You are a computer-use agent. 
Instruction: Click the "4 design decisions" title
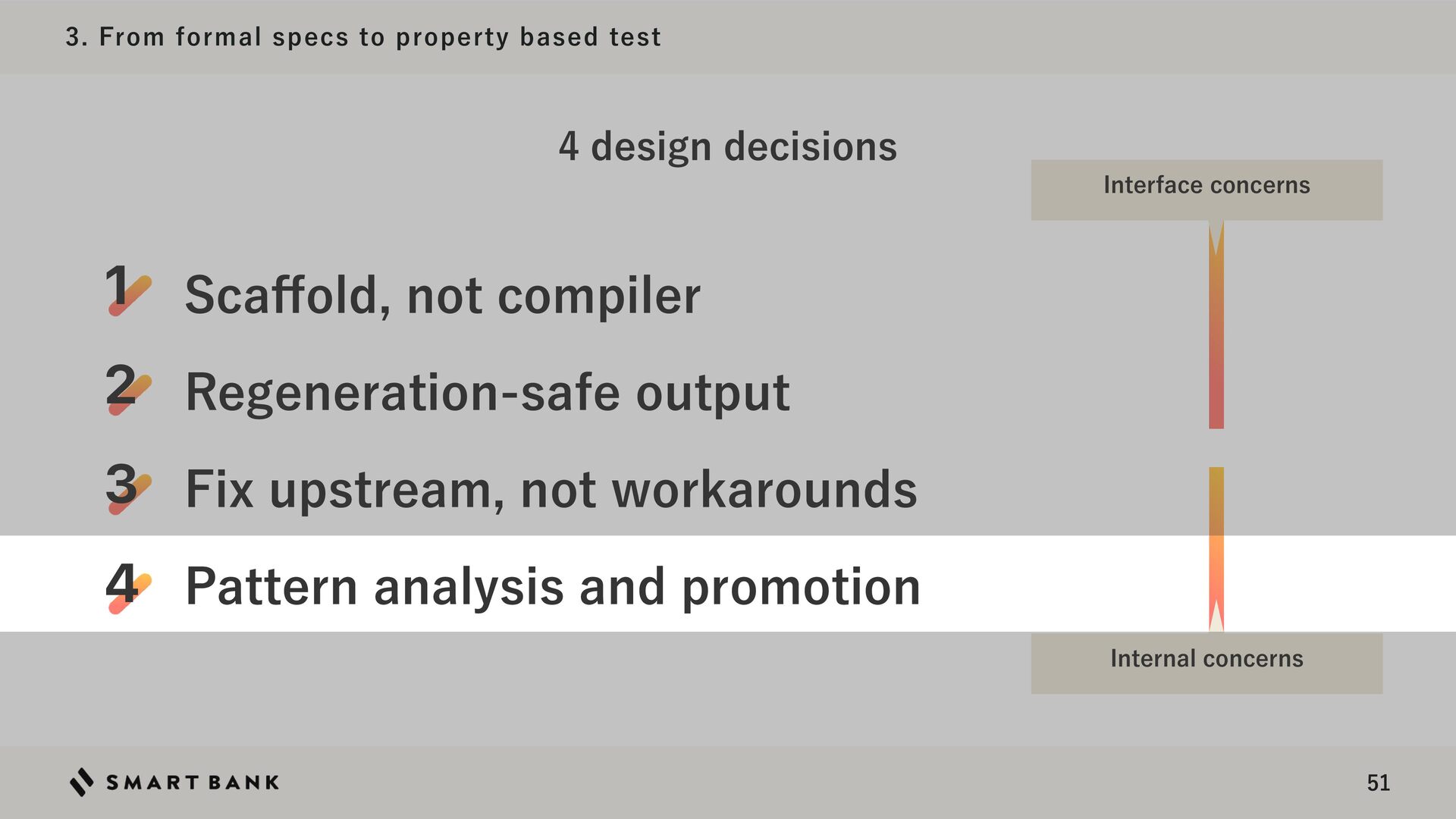[727, 146]
